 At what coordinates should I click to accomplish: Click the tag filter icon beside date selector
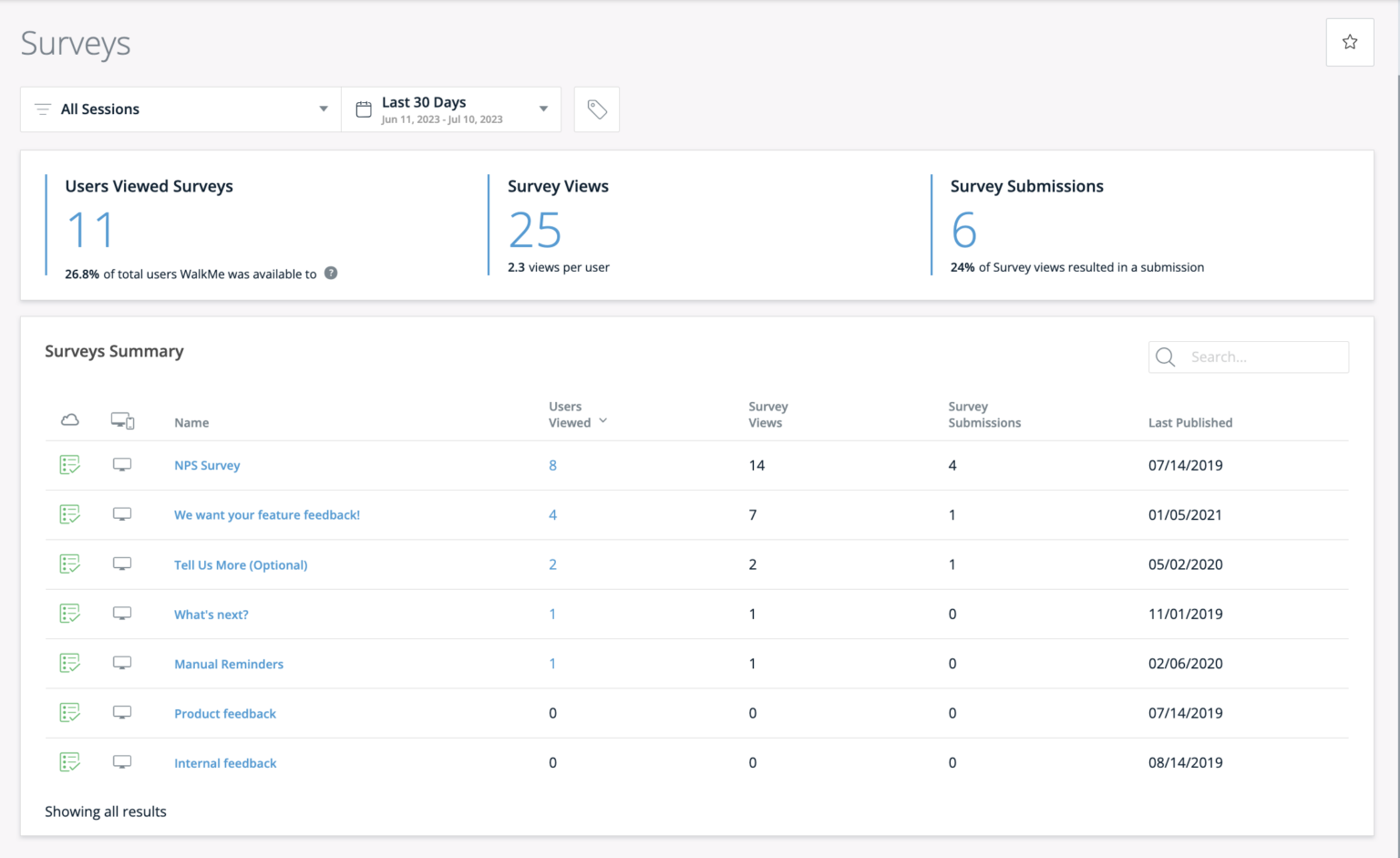tap(596, 109)
